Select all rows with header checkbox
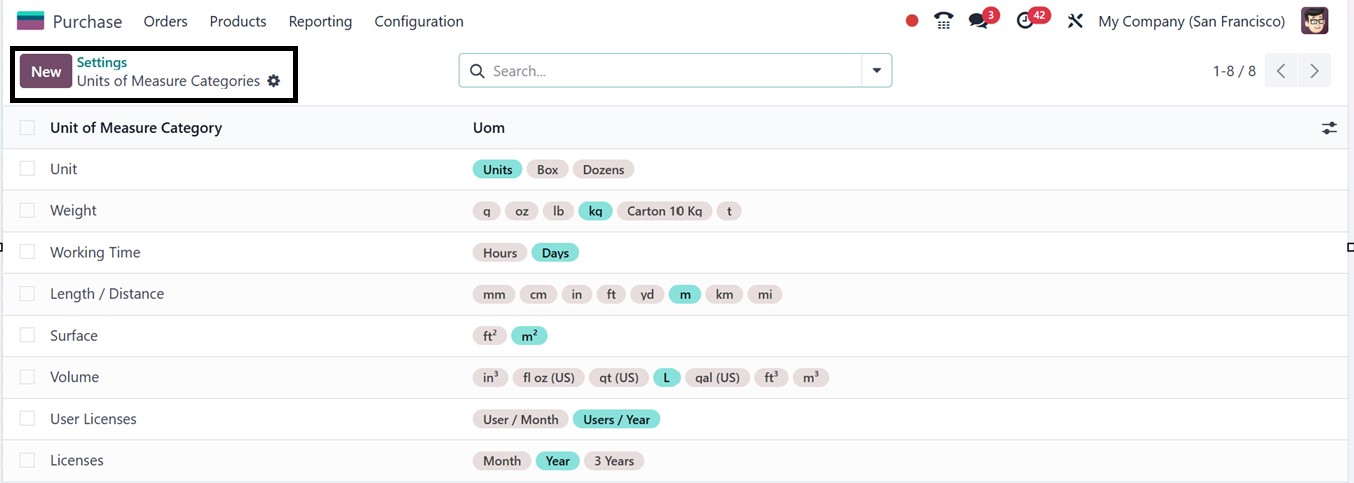Viewport: 1354px width, 483px height. (x=27, y=128)
